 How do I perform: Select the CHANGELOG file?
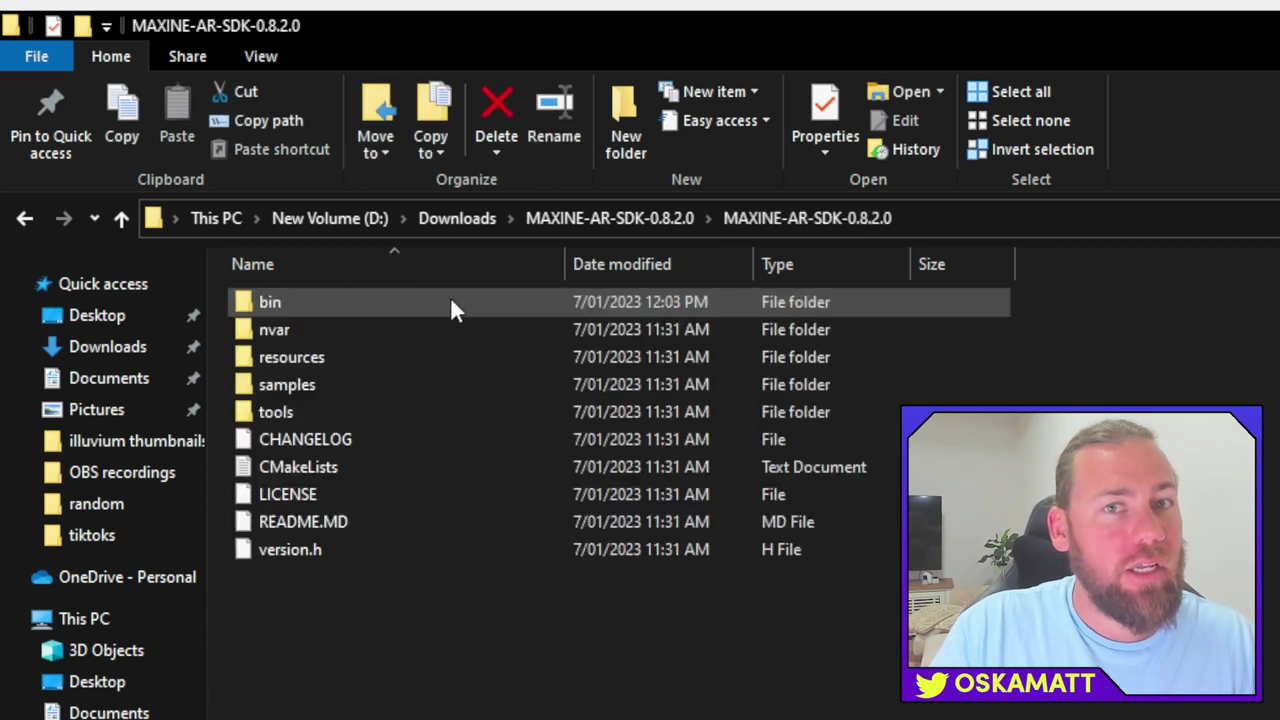[305, 439]
